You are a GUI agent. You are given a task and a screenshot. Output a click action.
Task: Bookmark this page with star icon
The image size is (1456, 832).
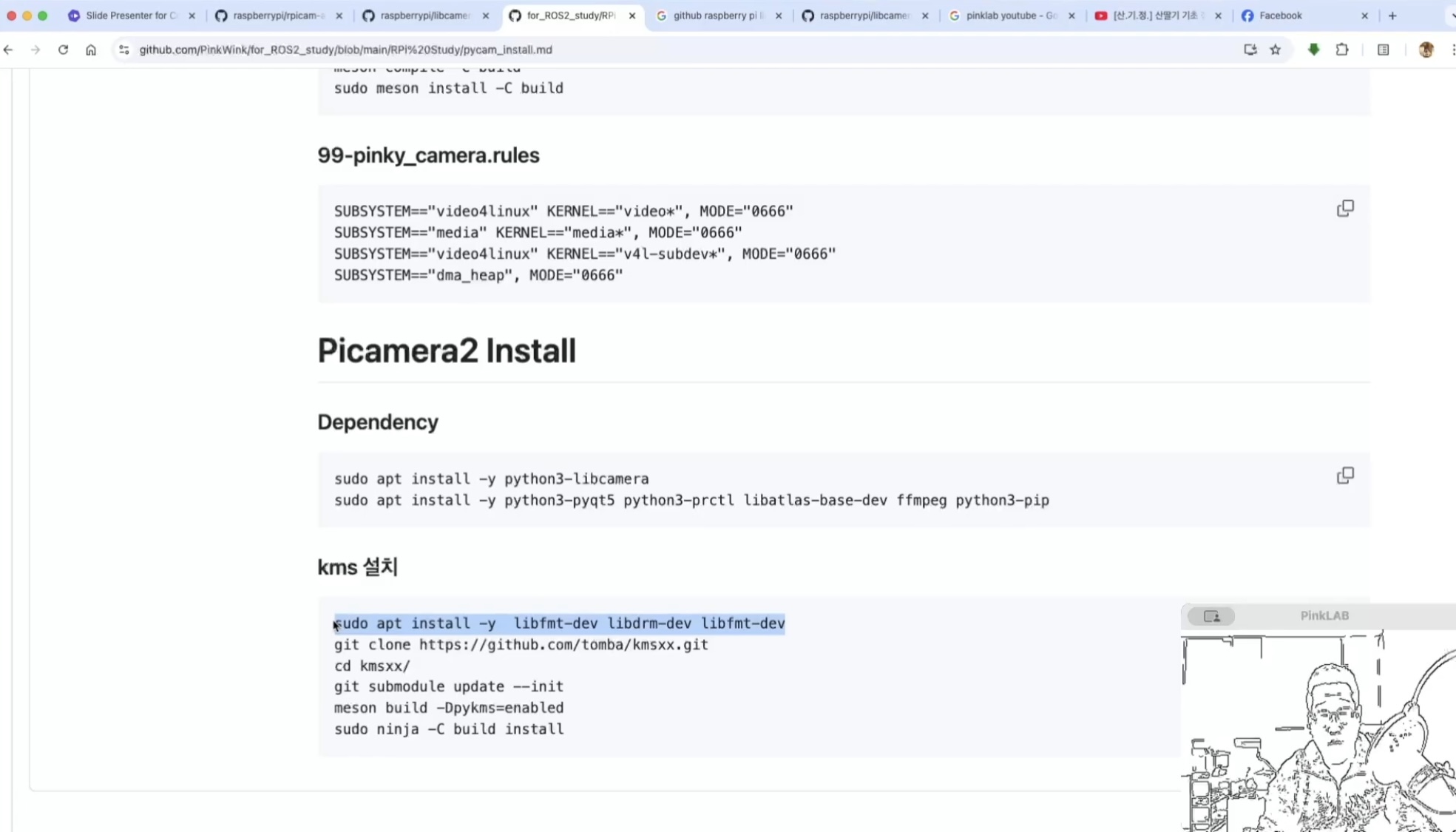click(x=1276, y=50)
